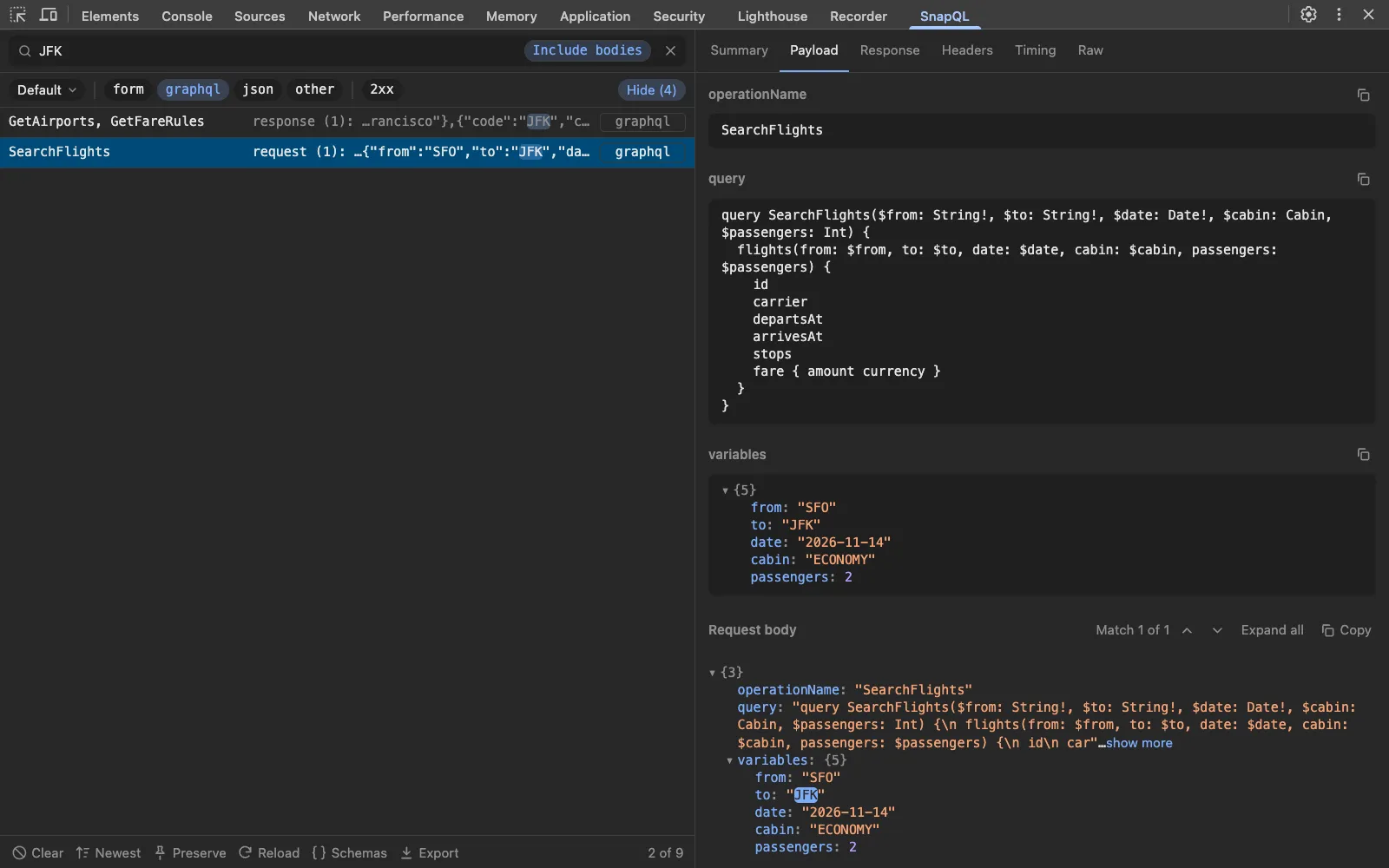Switch to the Network DevTools panel
The height and width of the screenshot is (868, 1389).
click(334, 16)
